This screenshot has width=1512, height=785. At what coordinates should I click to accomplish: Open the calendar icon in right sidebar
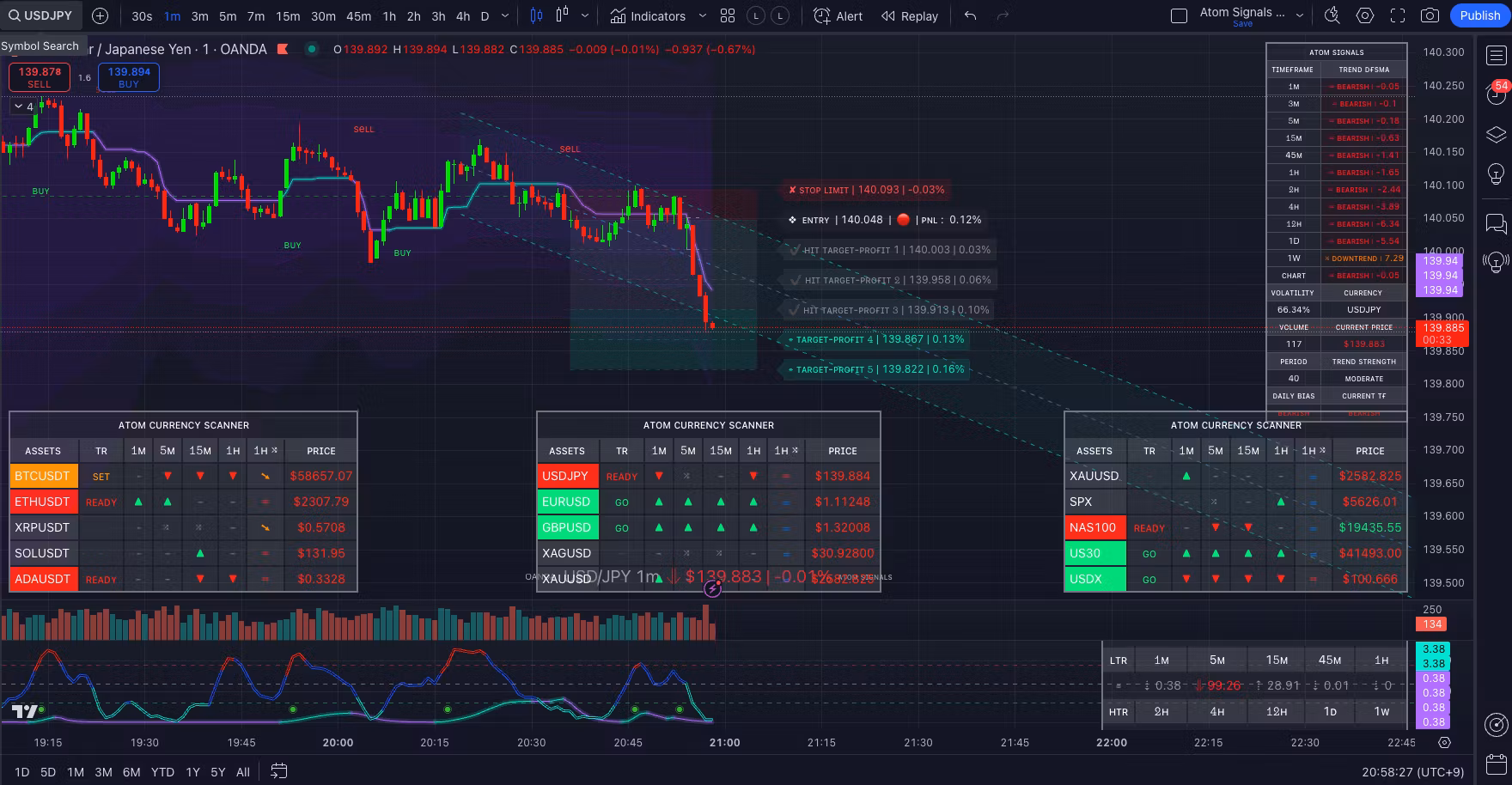[x=1496, y=764]
